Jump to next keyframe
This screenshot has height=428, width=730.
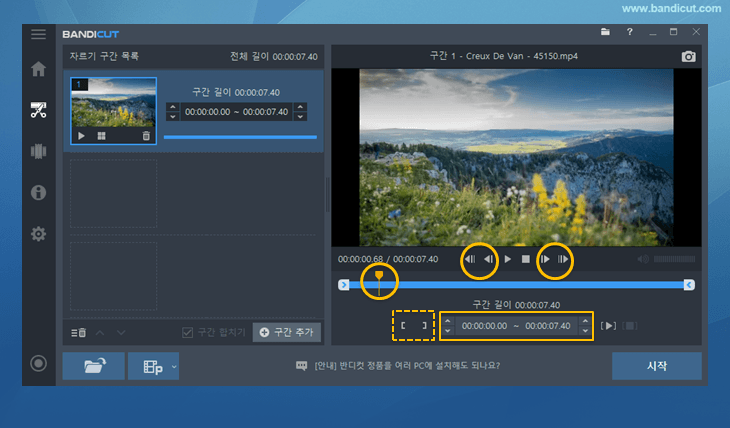click(x=563, y=259)
